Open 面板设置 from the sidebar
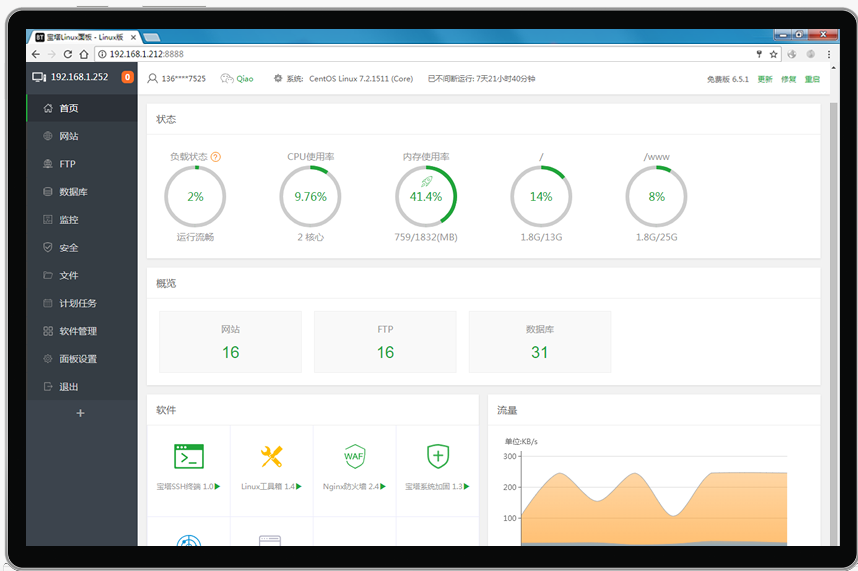 (x=78, y=359)
